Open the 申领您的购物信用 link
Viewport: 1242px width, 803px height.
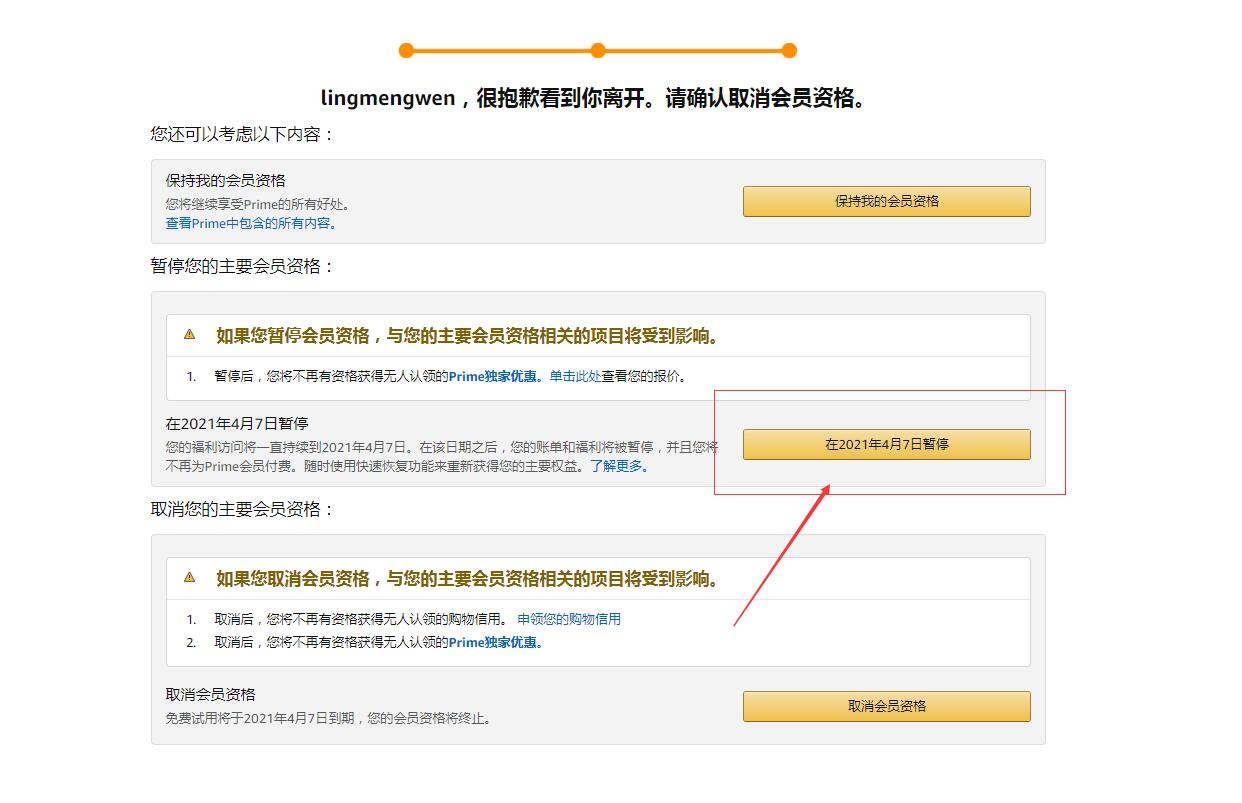(x=570, y=619)
